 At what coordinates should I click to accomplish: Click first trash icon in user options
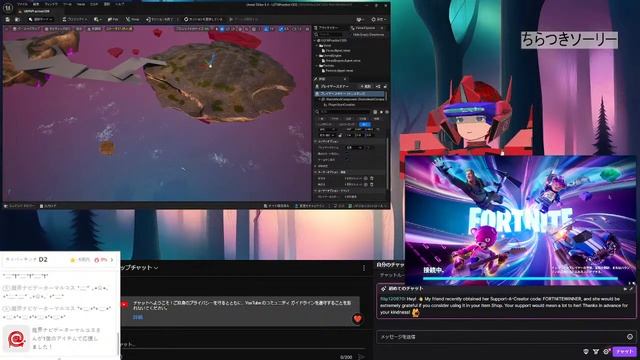click(371, 178)
